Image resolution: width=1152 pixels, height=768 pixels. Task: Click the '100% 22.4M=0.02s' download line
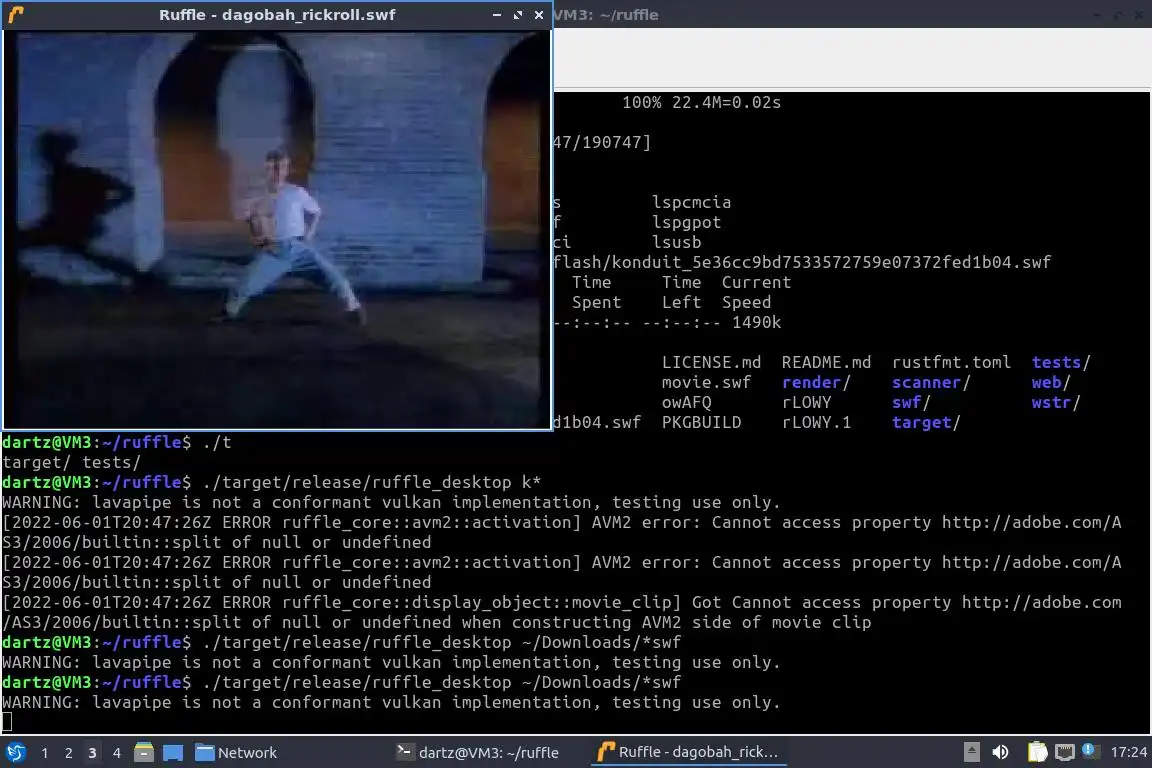click(701, 103)
